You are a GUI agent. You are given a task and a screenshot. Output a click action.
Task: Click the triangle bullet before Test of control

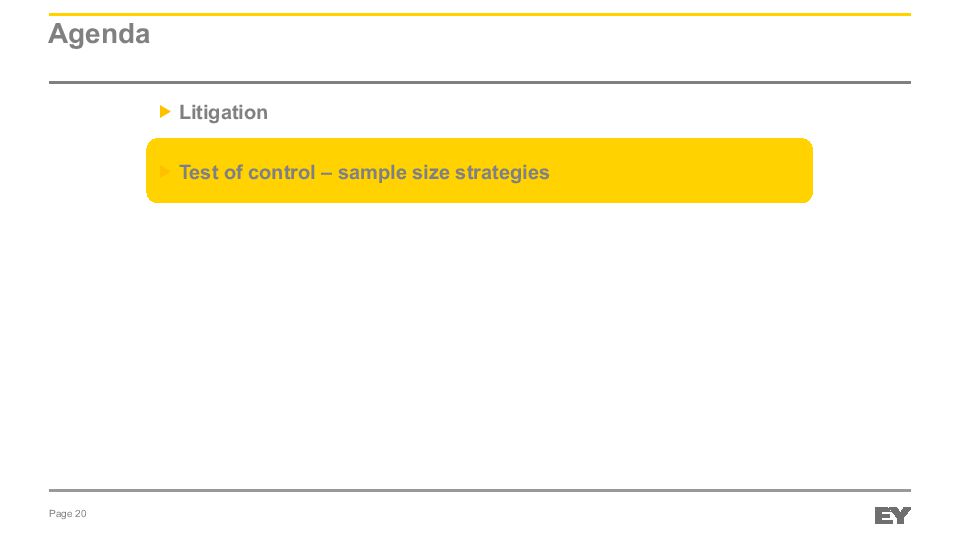(165, 172)
